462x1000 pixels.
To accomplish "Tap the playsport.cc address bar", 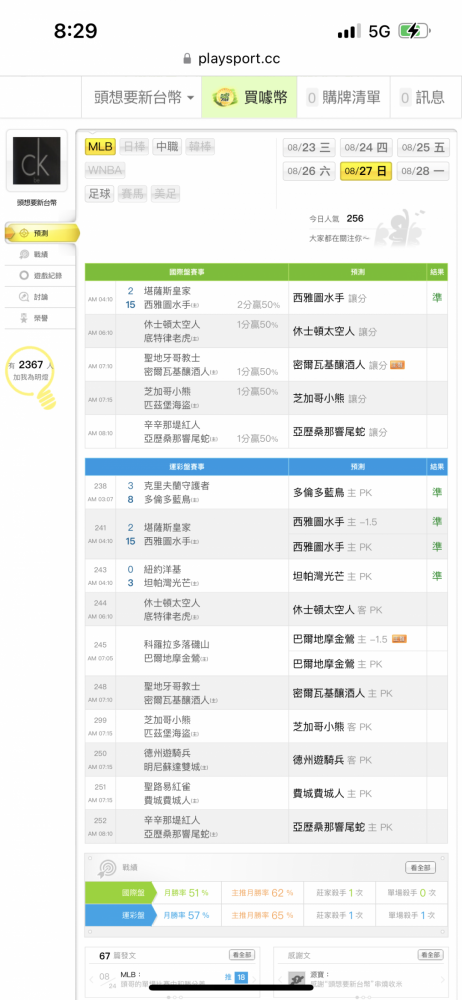I will pyautogui.click(x=231, y=59).
